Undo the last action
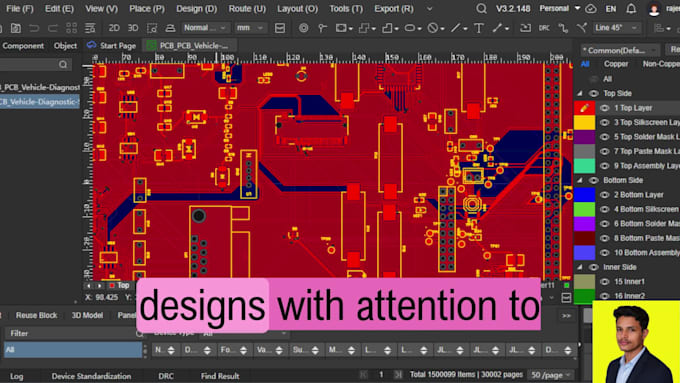680x383 pixels. 34,28
